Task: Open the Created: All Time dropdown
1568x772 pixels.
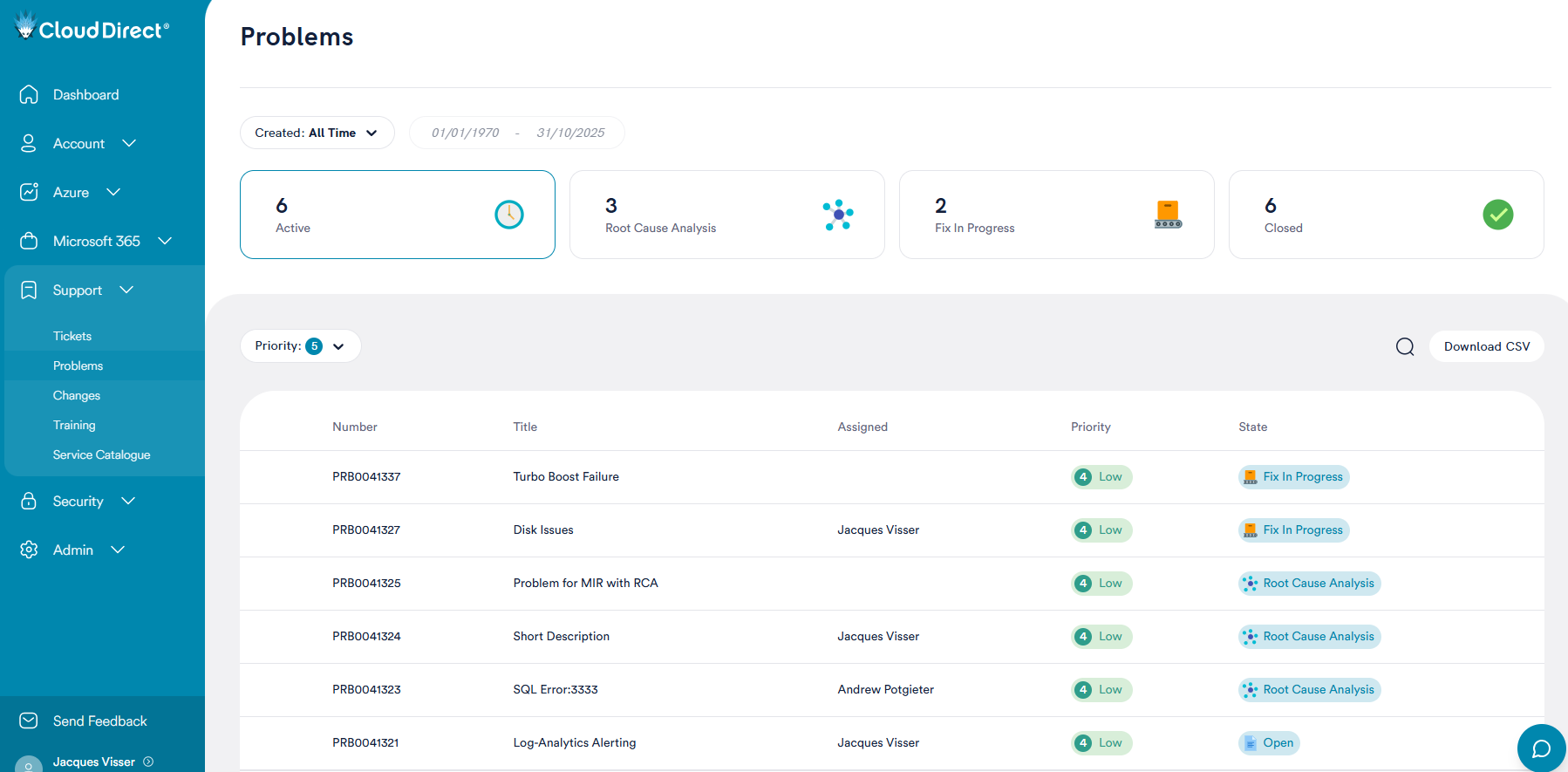Action: tap(317, 133)
